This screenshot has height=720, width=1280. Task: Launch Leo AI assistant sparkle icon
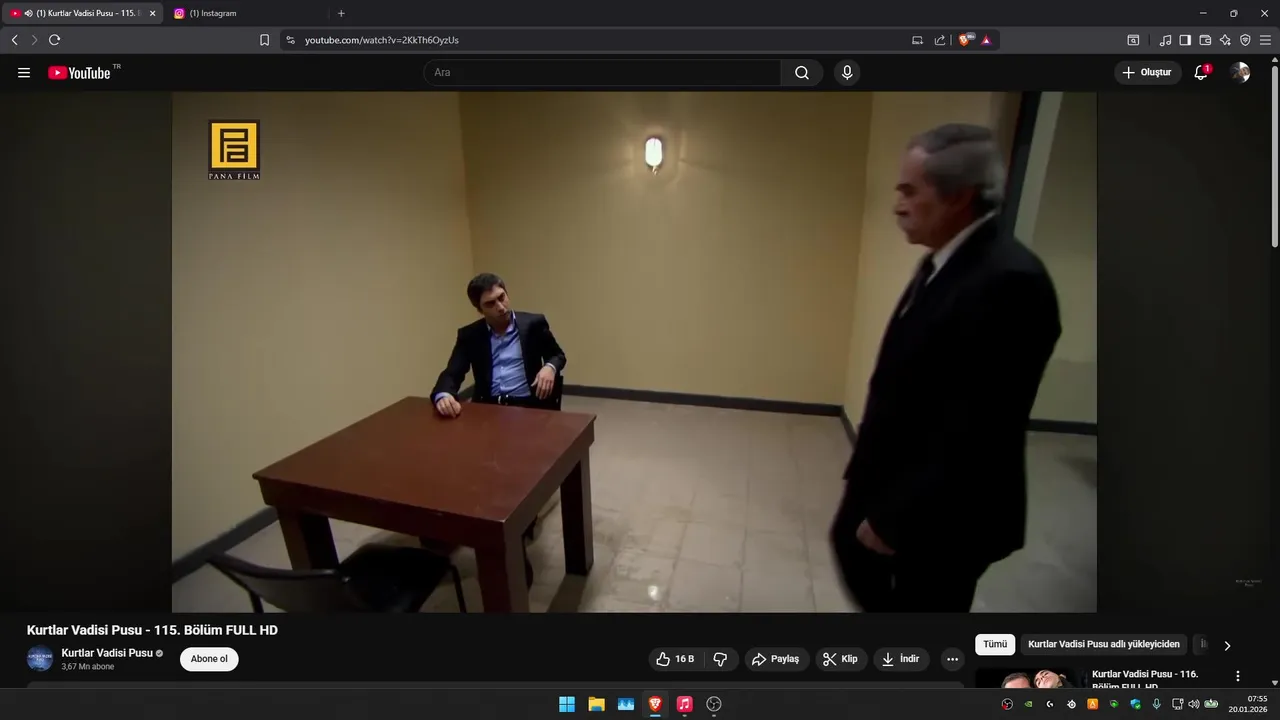point(1225,40)
